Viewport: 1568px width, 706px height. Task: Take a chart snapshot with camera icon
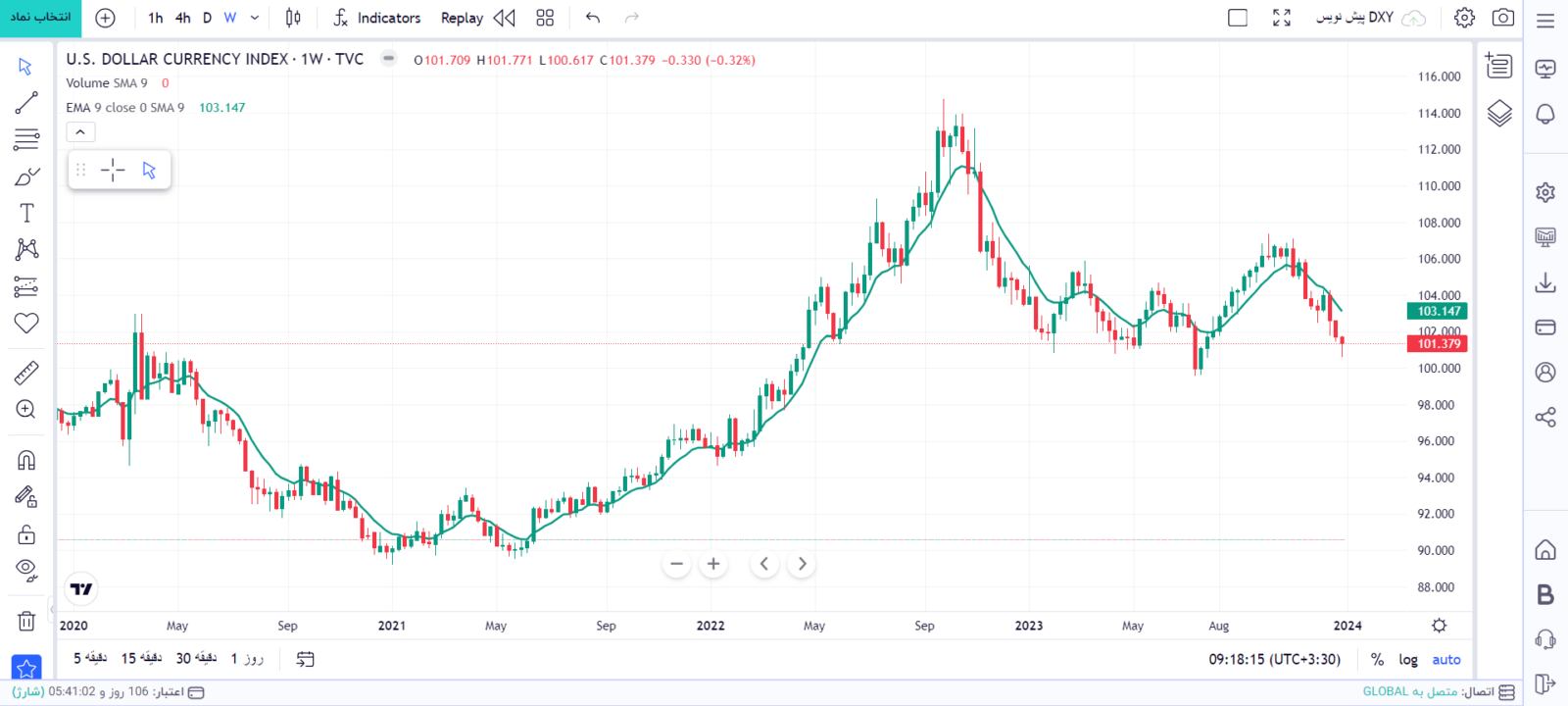[1502, 18]
